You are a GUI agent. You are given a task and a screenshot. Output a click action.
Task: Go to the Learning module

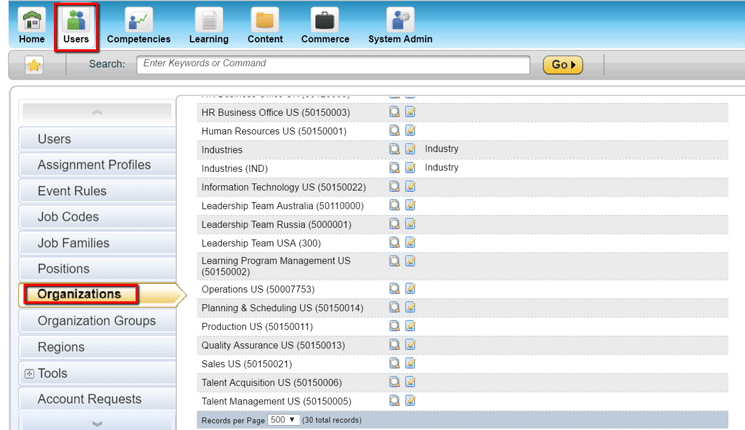[x=208, y=25]
